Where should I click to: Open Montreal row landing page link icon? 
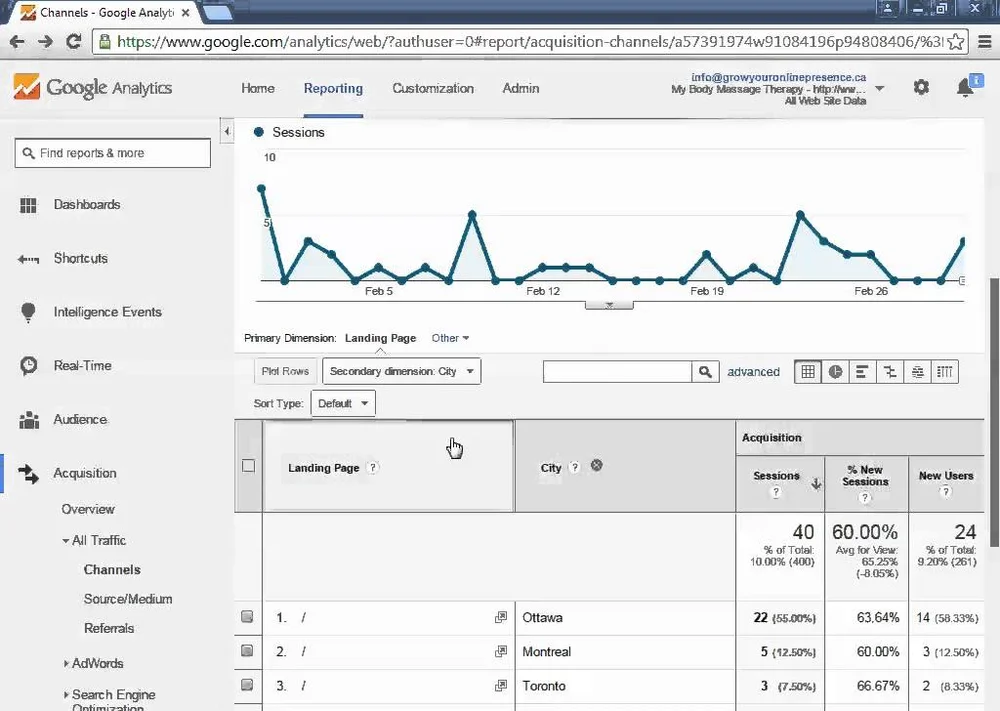501,651
